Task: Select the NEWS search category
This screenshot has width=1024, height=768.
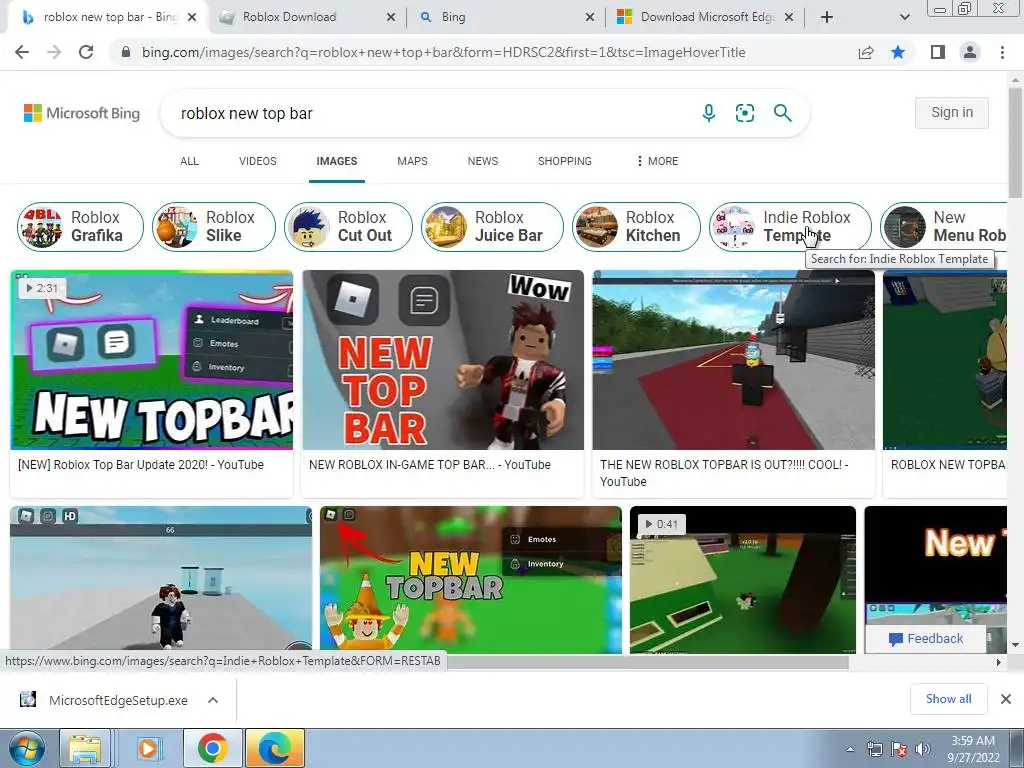Action: pyautogui.click(x=483, y=161)
